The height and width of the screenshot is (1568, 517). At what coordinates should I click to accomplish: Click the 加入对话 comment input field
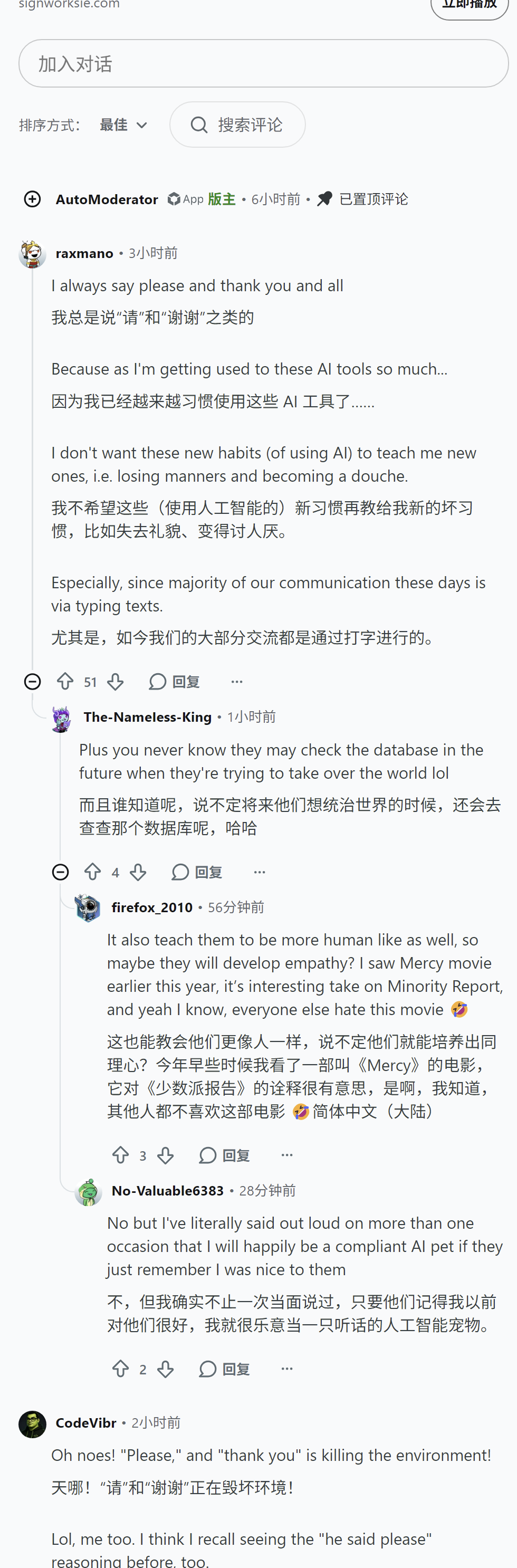coord(264,63)
